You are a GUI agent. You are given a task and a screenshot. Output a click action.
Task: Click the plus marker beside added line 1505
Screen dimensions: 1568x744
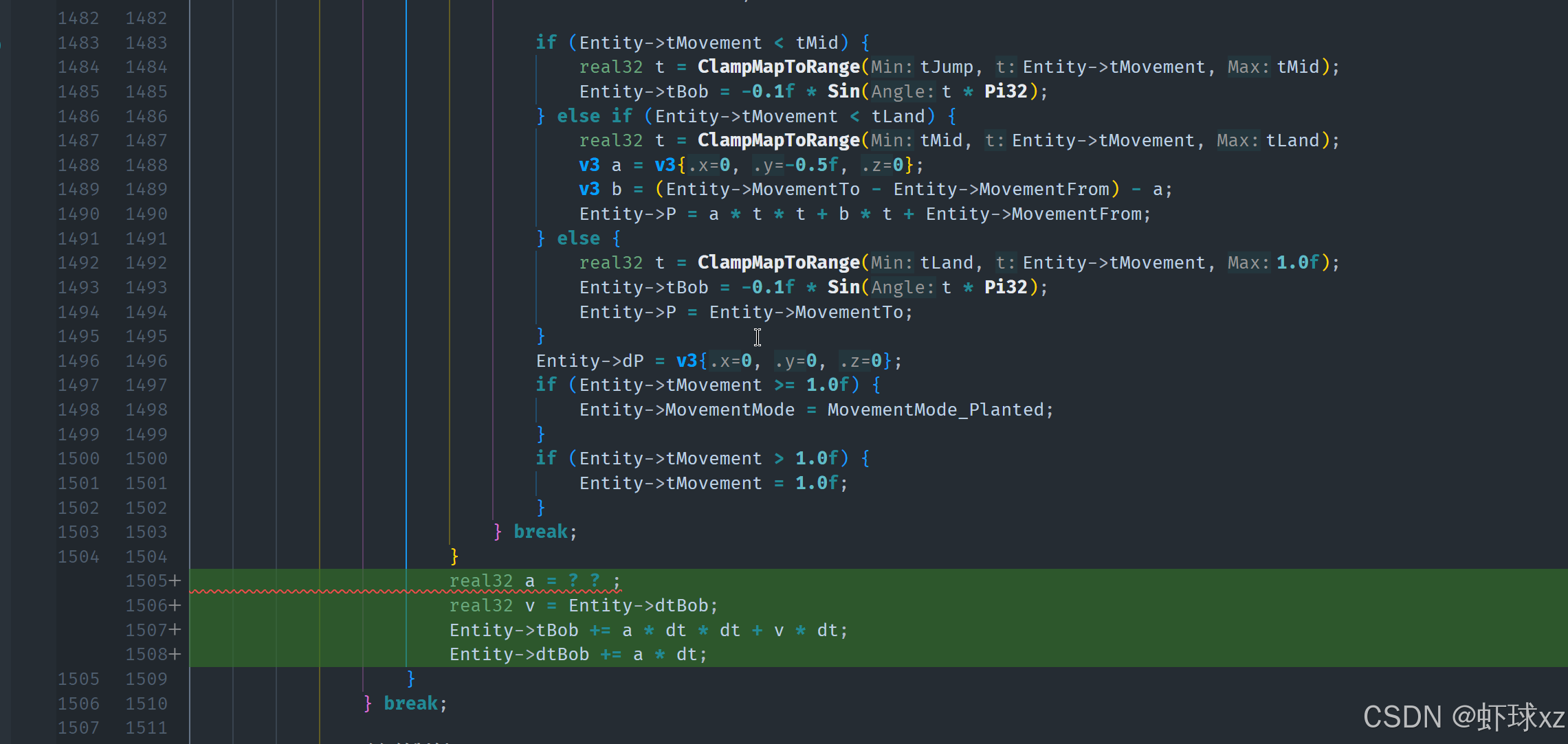point(175,581)
